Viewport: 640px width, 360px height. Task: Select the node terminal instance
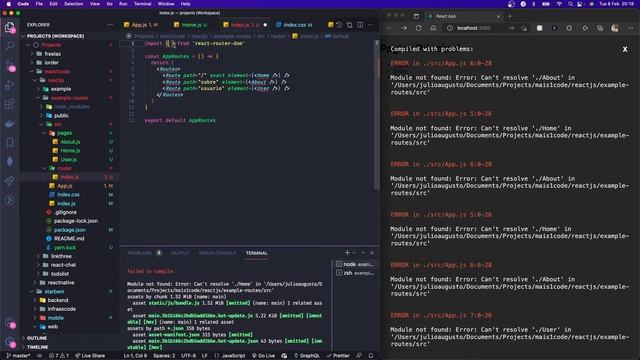pos(355,264)
